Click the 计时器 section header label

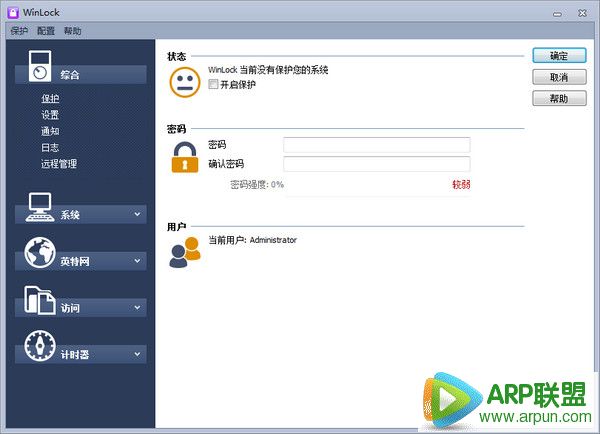click(x=75, y=355)
